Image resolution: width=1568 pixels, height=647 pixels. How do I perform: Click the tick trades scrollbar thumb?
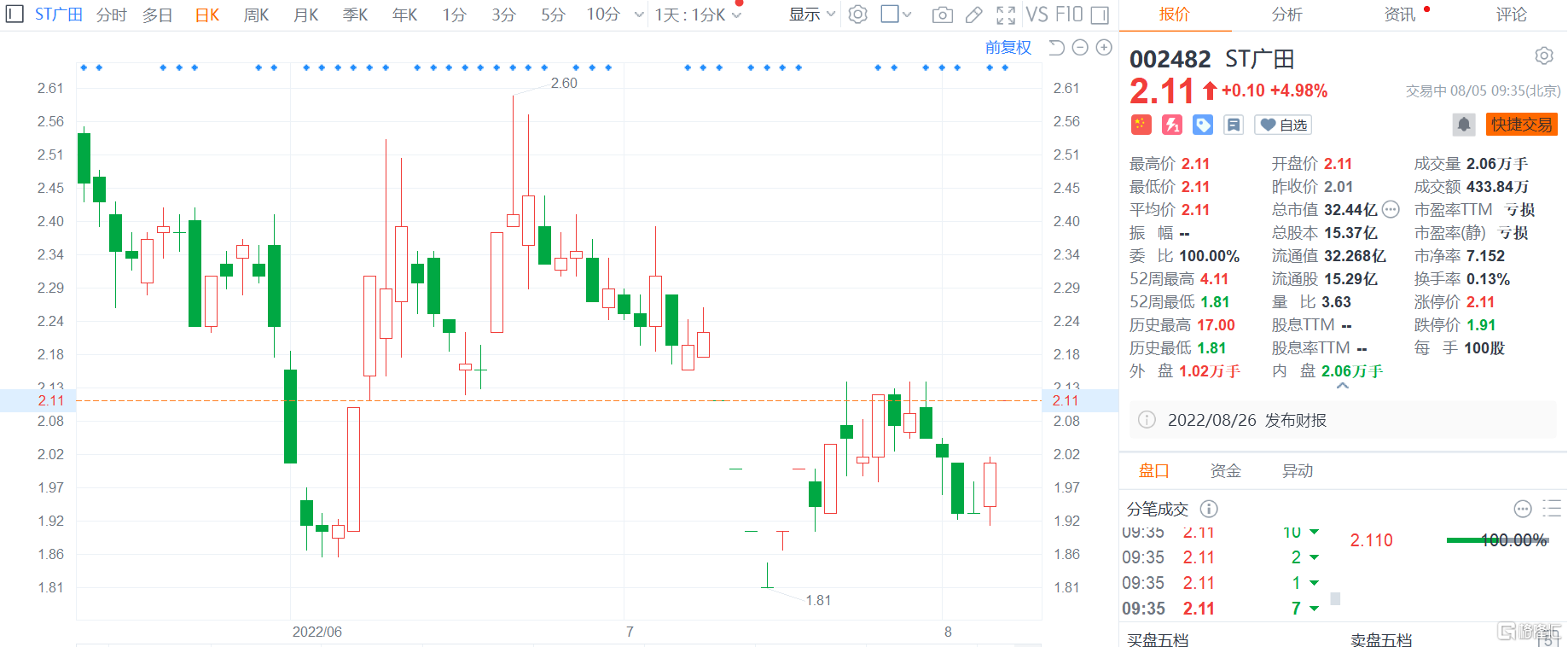1335,599
